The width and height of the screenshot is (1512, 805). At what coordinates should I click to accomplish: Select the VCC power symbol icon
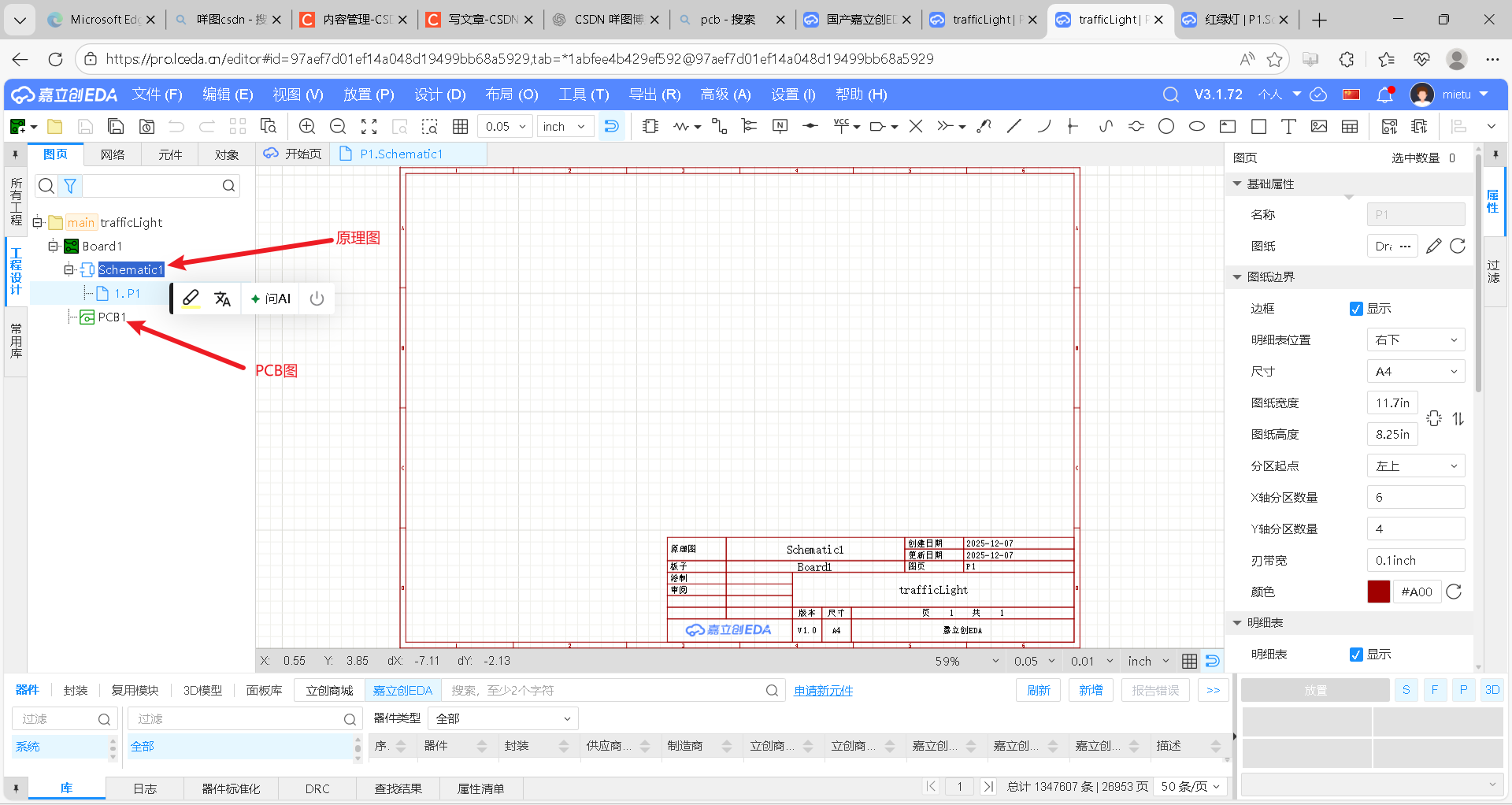[x=842, y=126]
